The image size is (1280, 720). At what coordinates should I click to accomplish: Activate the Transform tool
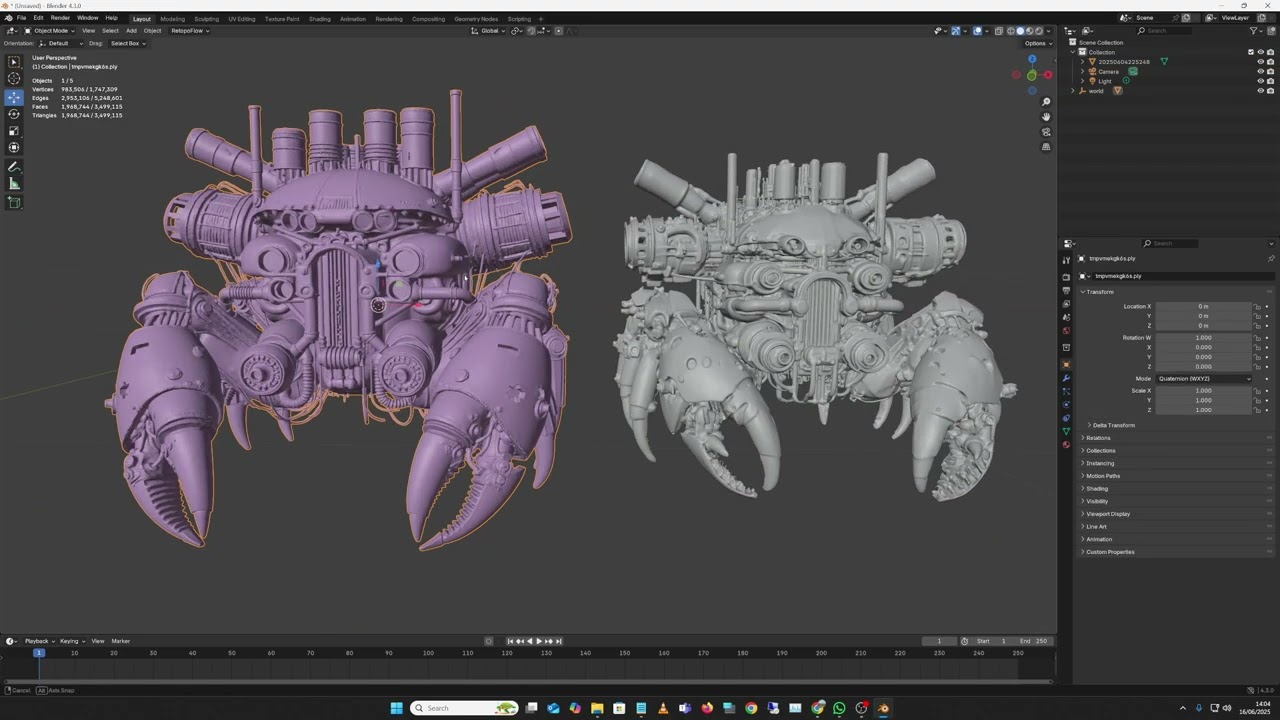click(14, 148)
